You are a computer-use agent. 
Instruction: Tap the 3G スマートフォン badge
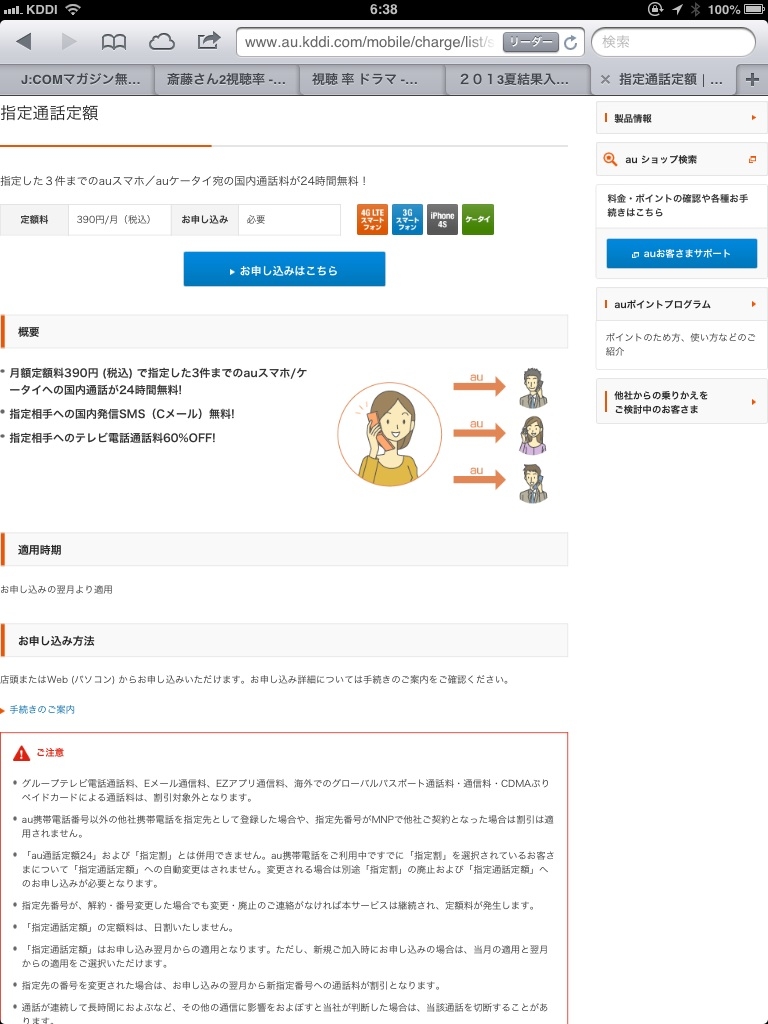(x=408, y=219)
